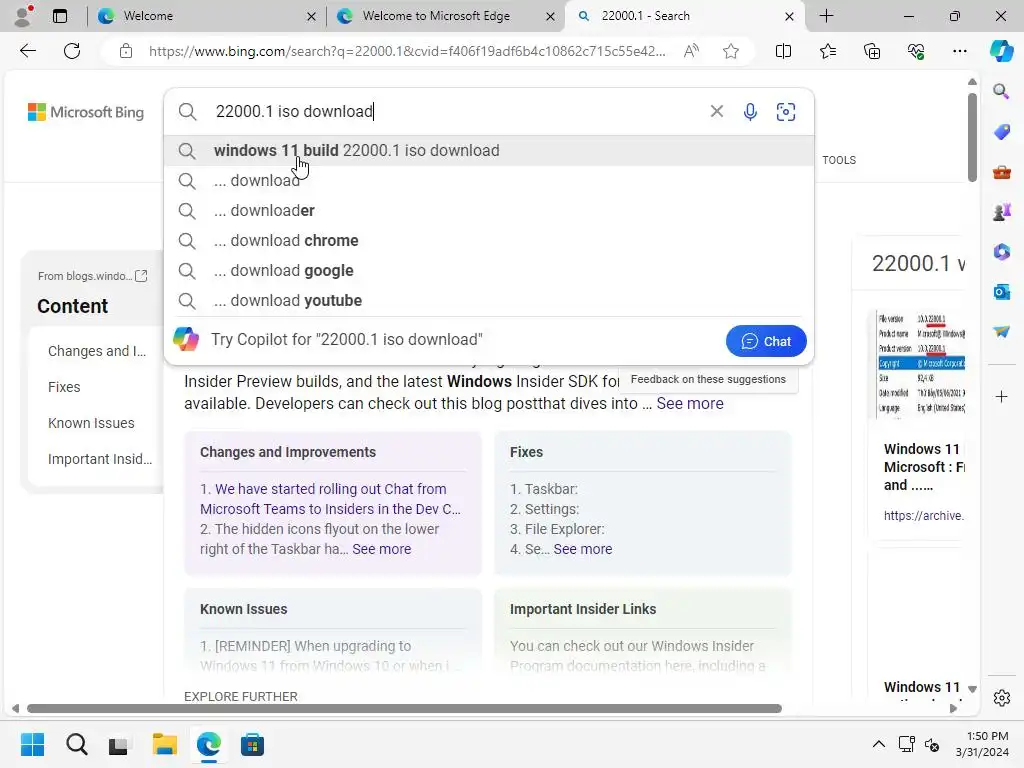Add this page to favorites star

(x=731, y=51)
